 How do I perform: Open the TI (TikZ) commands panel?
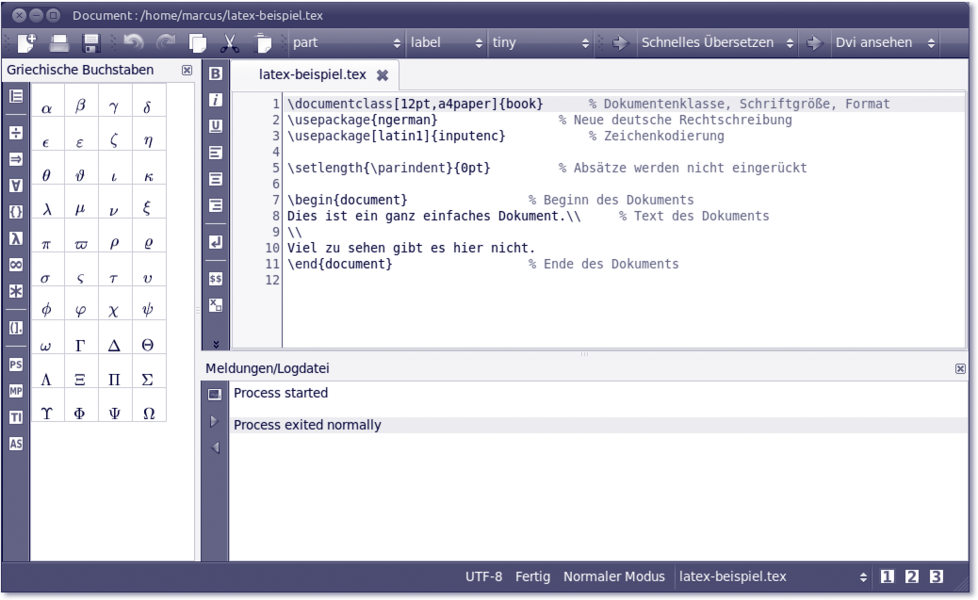click(16, 417)
